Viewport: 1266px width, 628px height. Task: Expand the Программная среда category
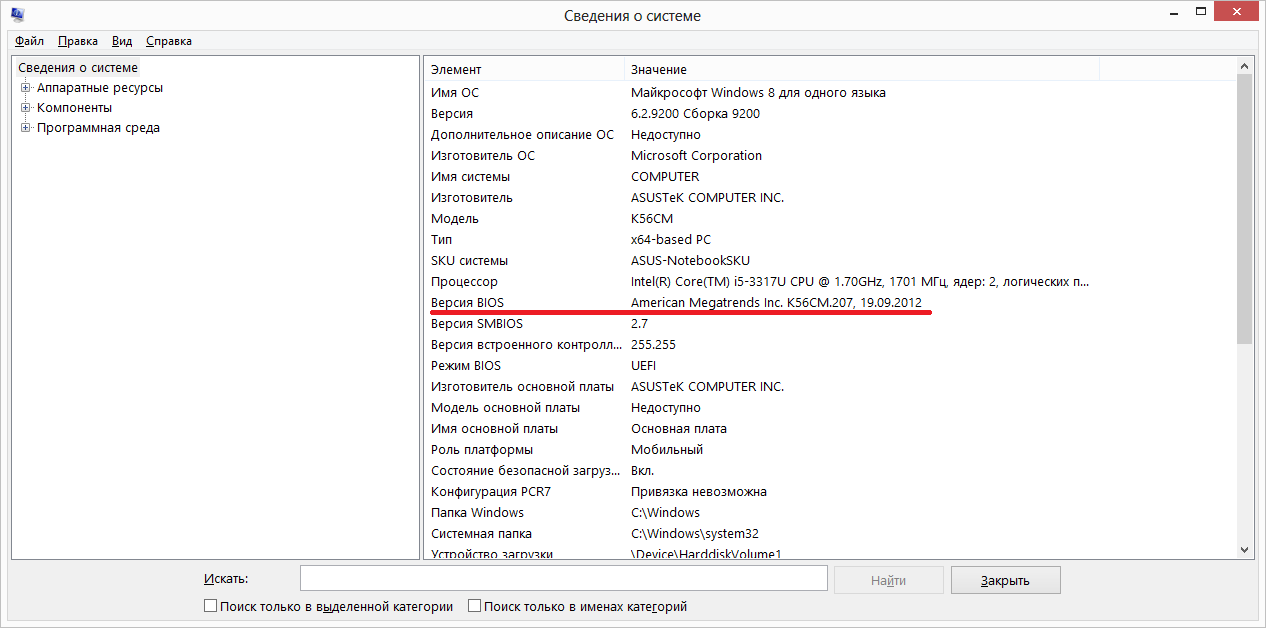pyautogui.click(x=24, y=127)
